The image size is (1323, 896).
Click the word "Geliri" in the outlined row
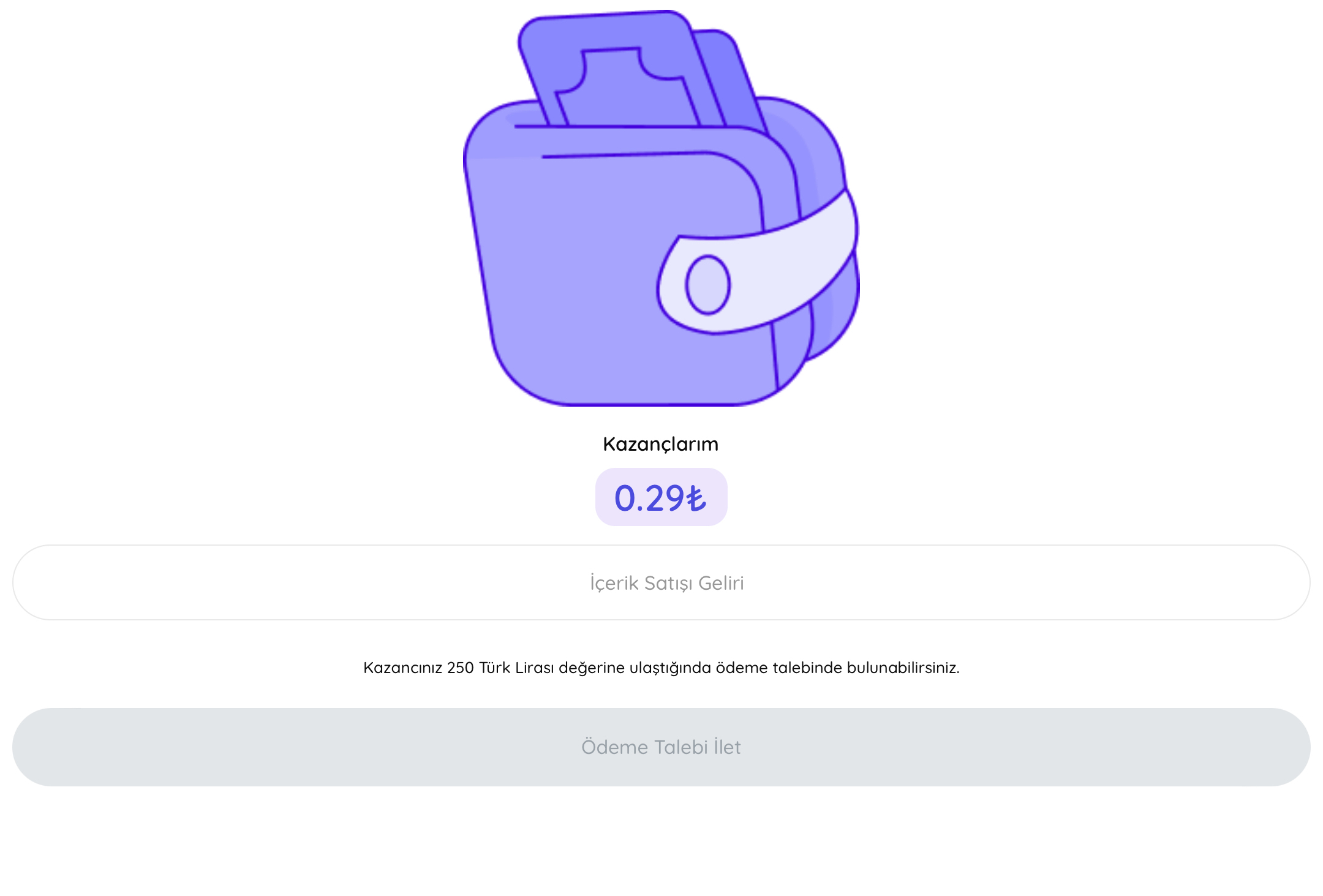tap(721, 583)
